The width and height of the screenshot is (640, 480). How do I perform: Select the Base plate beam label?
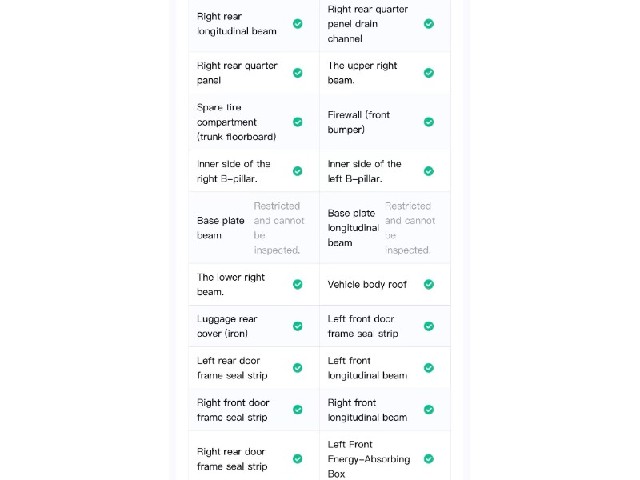pos(220,228)
